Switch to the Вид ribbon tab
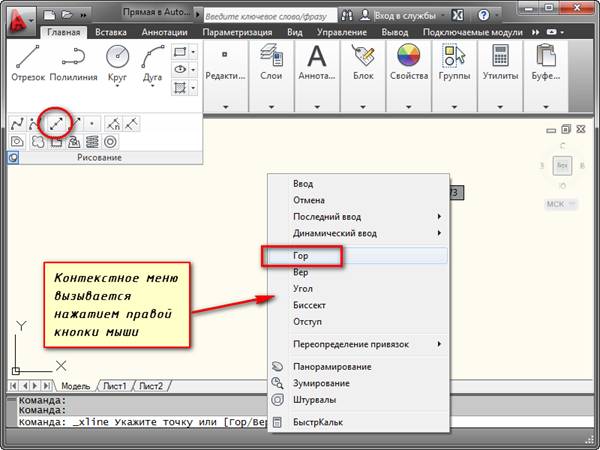The height and width of the screenshot is (450, 600). 295,33
